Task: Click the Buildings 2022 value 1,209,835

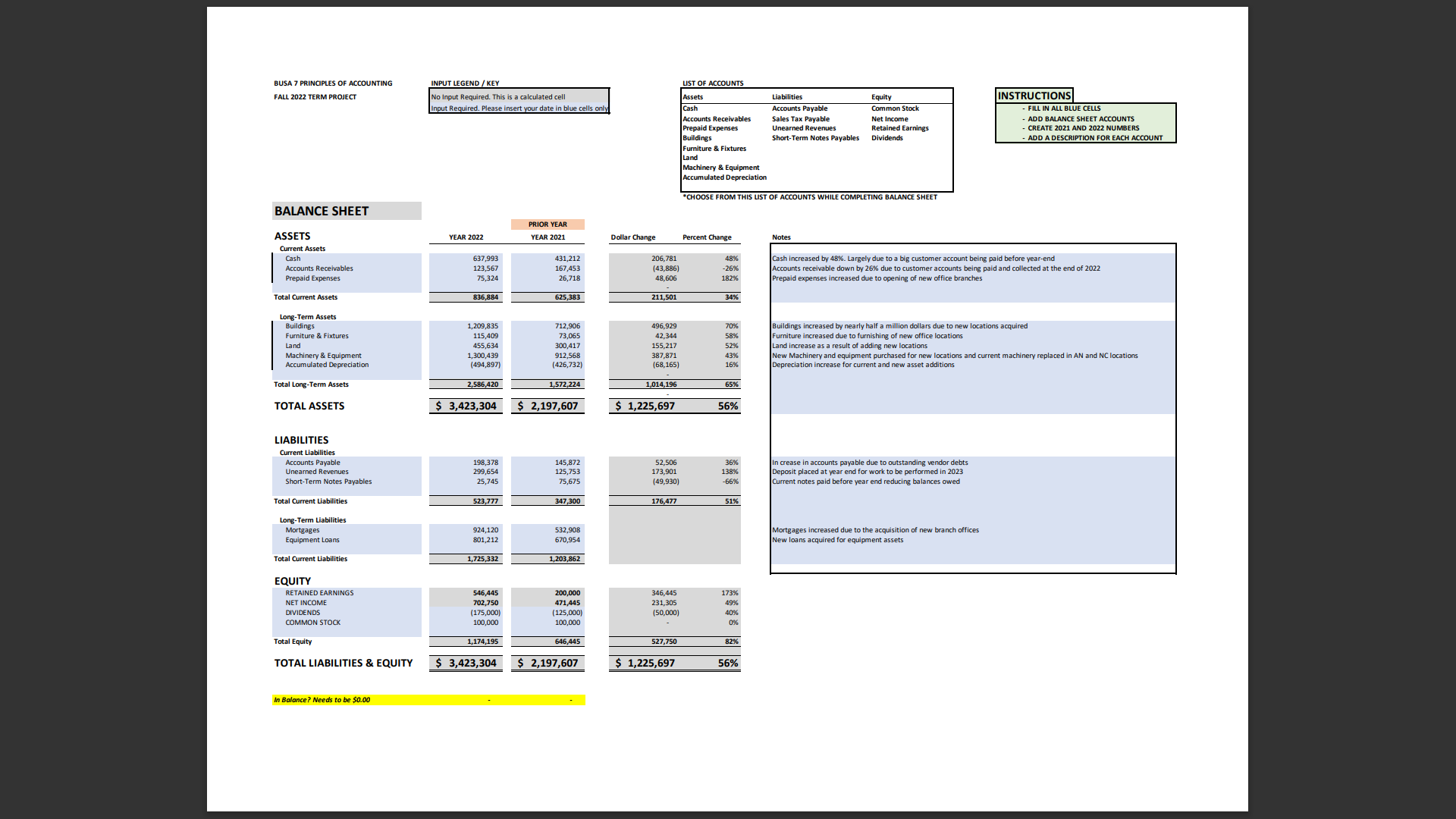Action: pos(482,326)
